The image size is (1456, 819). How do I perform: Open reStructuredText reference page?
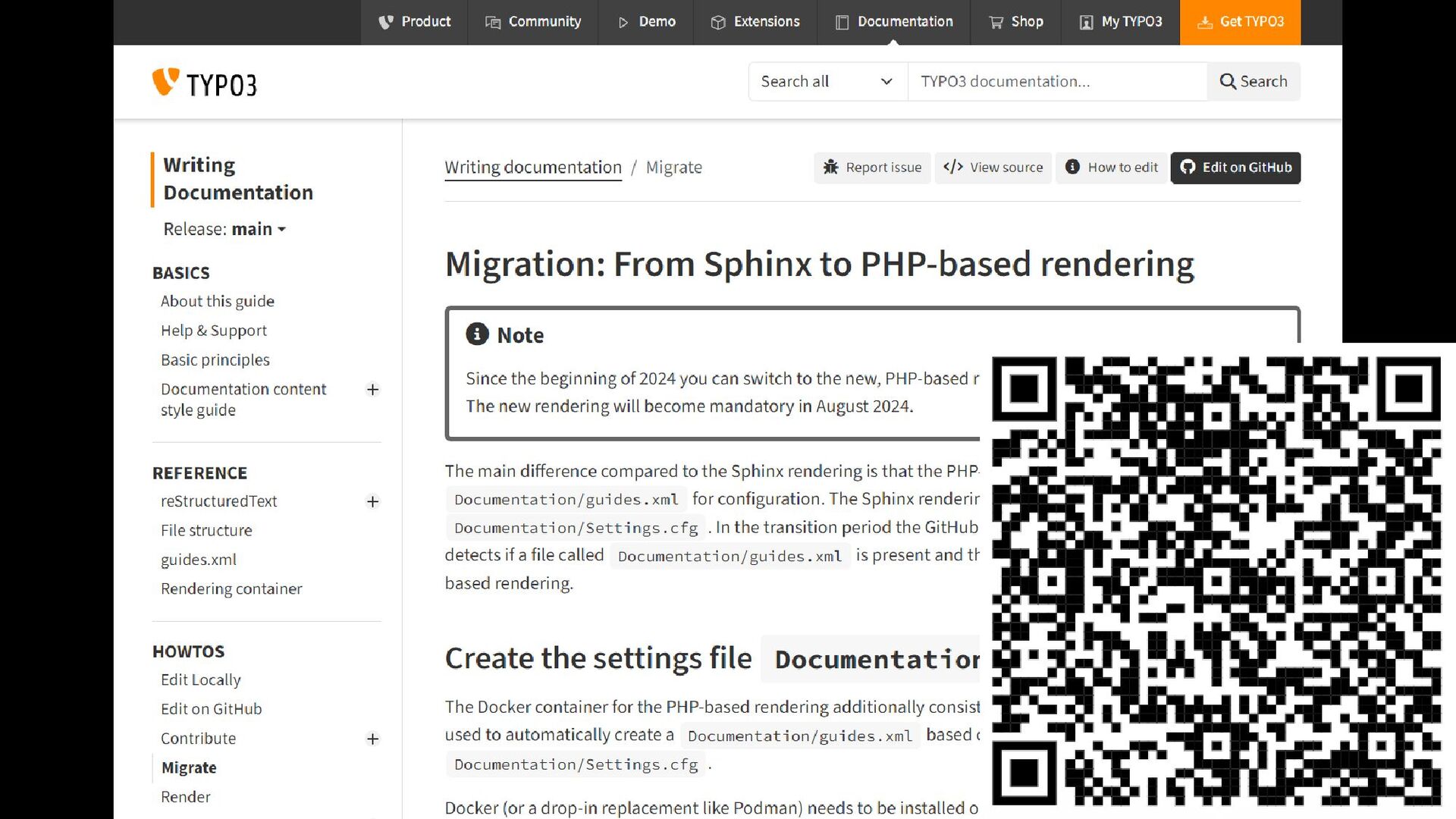point(219,501)
